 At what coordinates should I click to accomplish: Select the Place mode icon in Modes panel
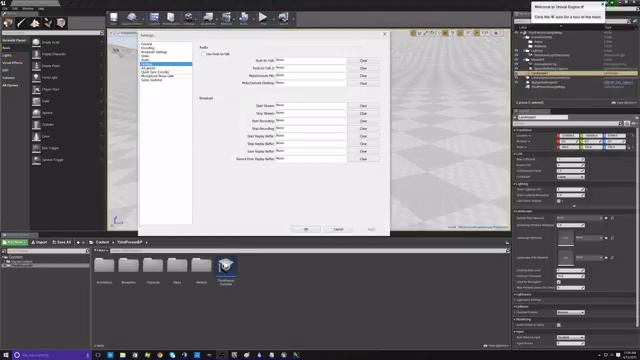[x=8, y=23]
